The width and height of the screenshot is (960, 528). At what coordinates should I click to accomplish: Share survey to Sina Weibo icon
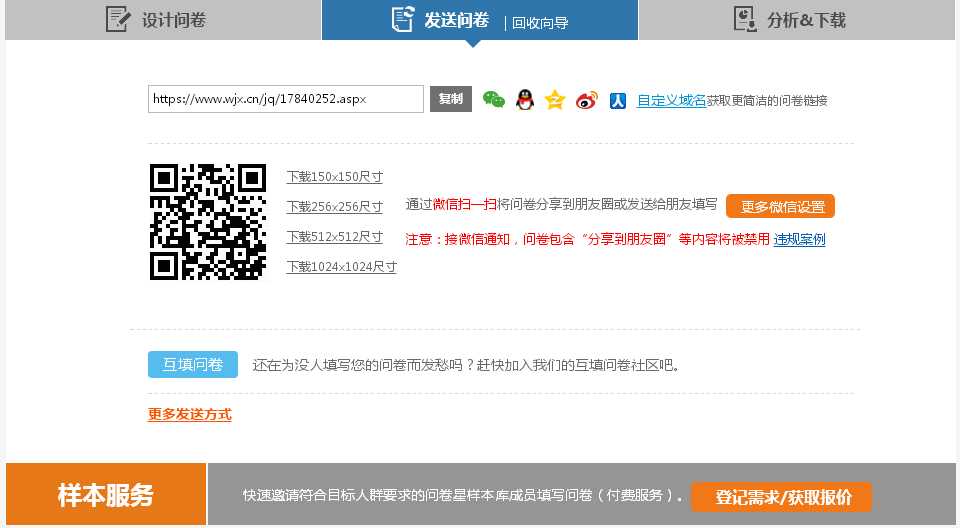pyautogui.click(x=587, y=99)
